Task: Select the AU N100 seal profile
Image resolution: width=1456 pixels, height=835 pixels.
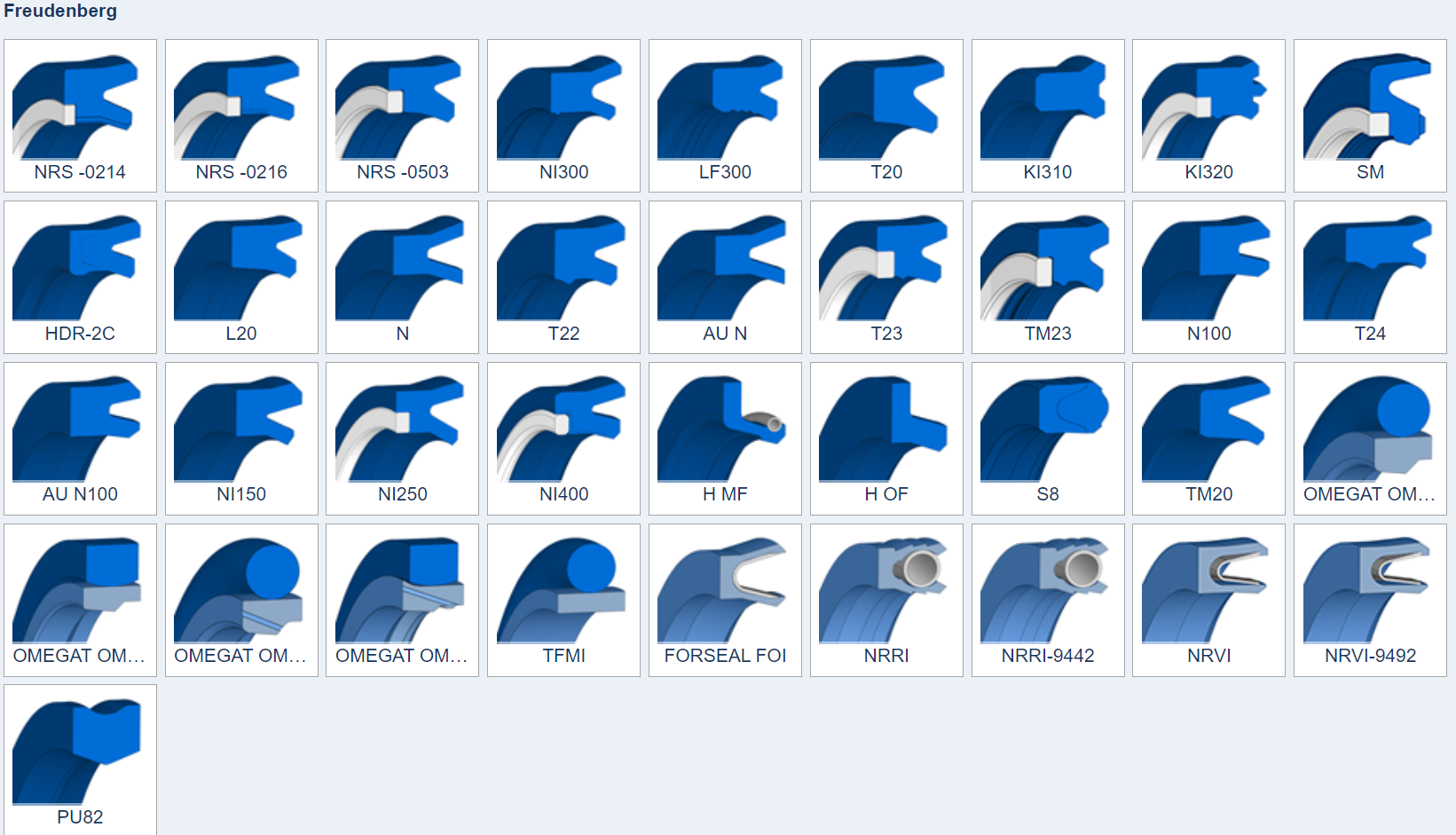Action: (80, 438)
